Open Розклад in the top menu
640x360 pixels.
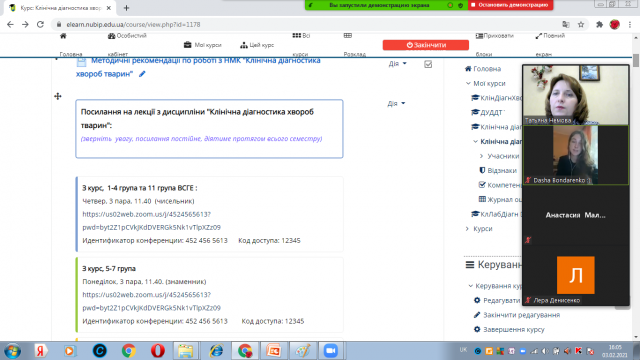pyautogui.click(x=354, y=45)
